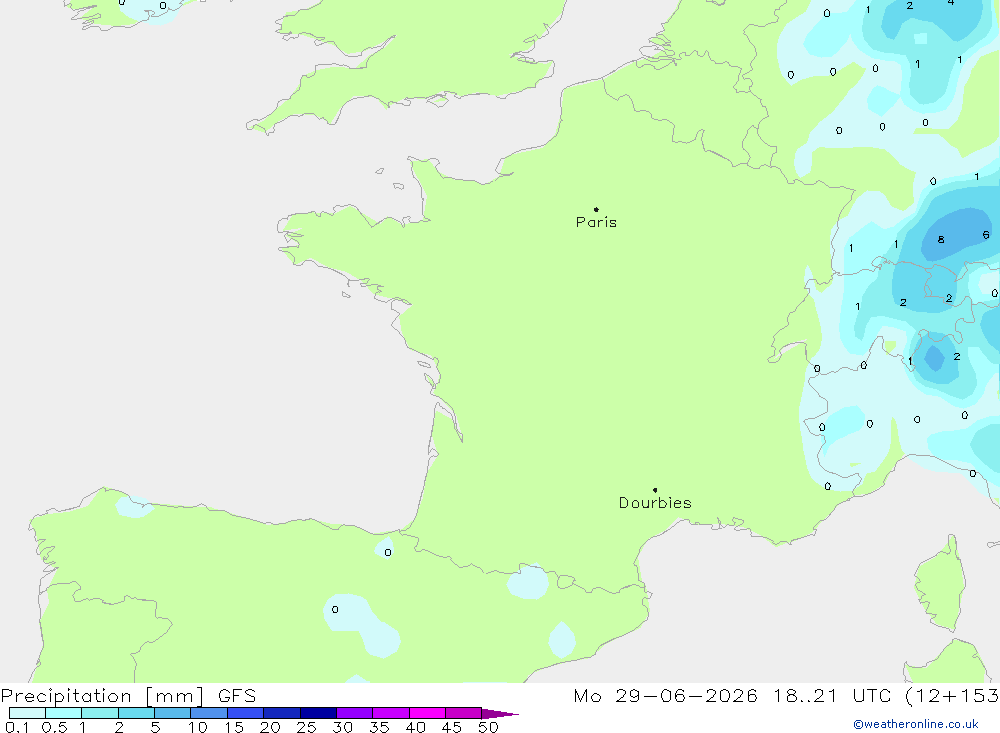This screenshot has height=733, width=1000.
Task: Select the Paris location dot marker
Action: 596,209
